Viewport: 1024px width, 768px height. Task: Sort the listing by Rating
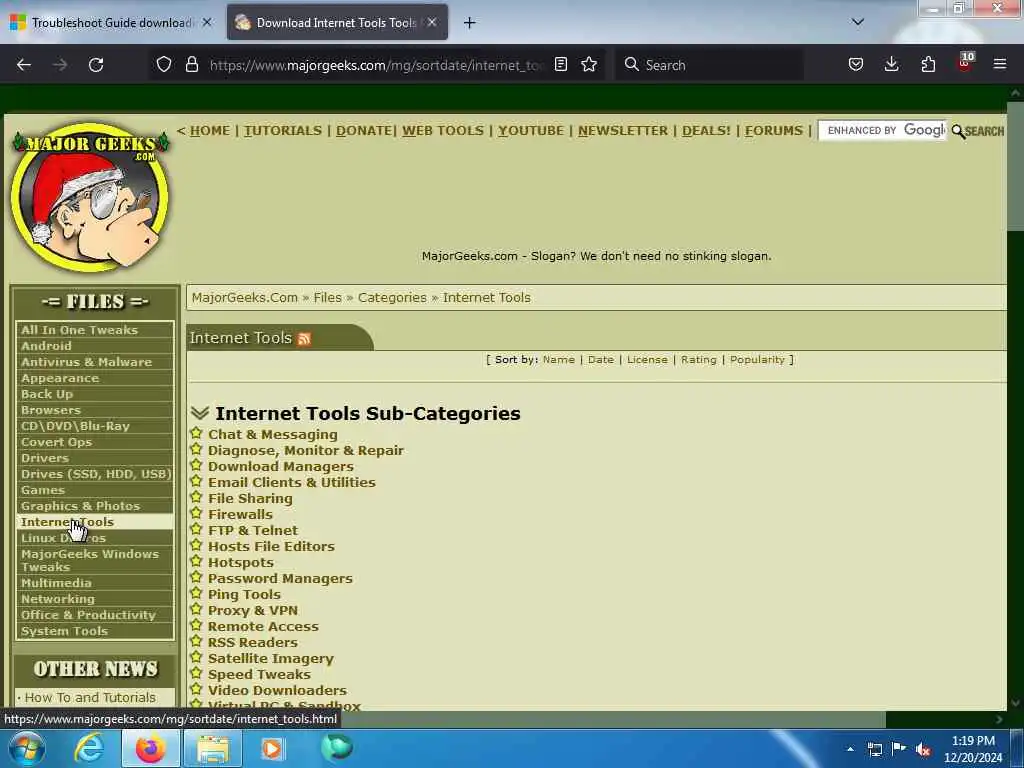698,360
